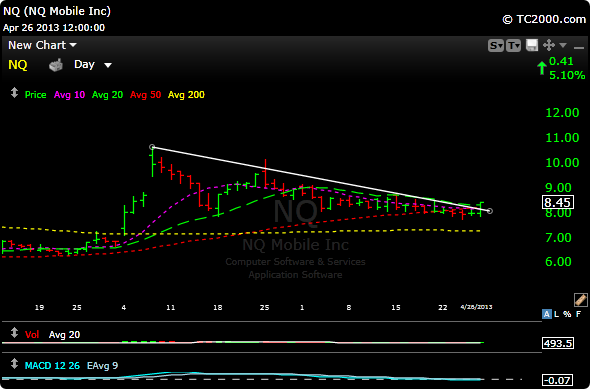Click the cash register icon beside NQ
Screen dimensions: 590x389
click(x=56, y=65)
